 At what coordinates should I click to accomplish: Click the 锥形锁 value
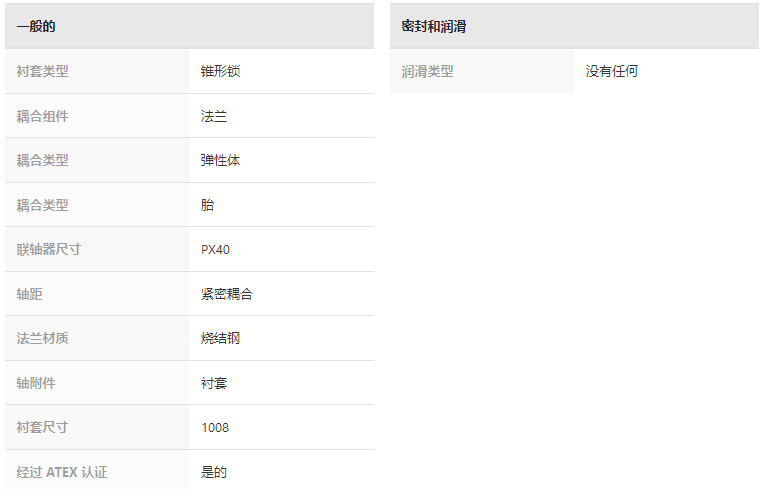pyautogui.click(x=220, y=72)
